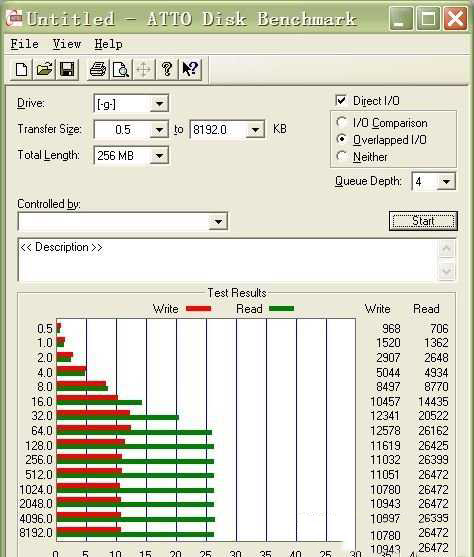Select the I/O Comparison radio button
The height and width of the screenshot is (557, 474).
(341, 123)
